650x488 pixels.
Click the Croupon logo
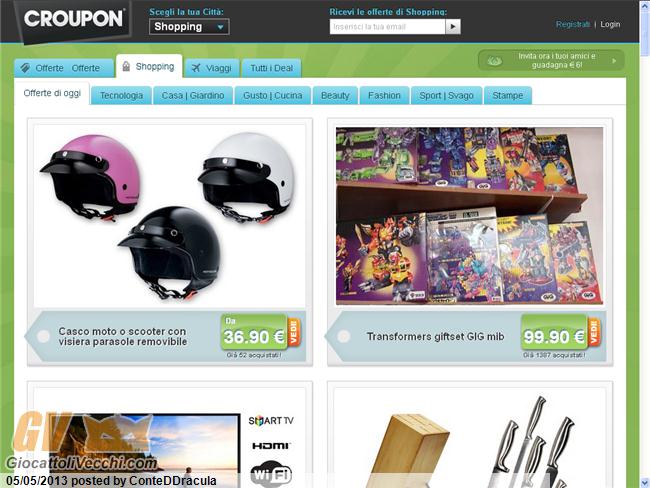pos(73,19)
